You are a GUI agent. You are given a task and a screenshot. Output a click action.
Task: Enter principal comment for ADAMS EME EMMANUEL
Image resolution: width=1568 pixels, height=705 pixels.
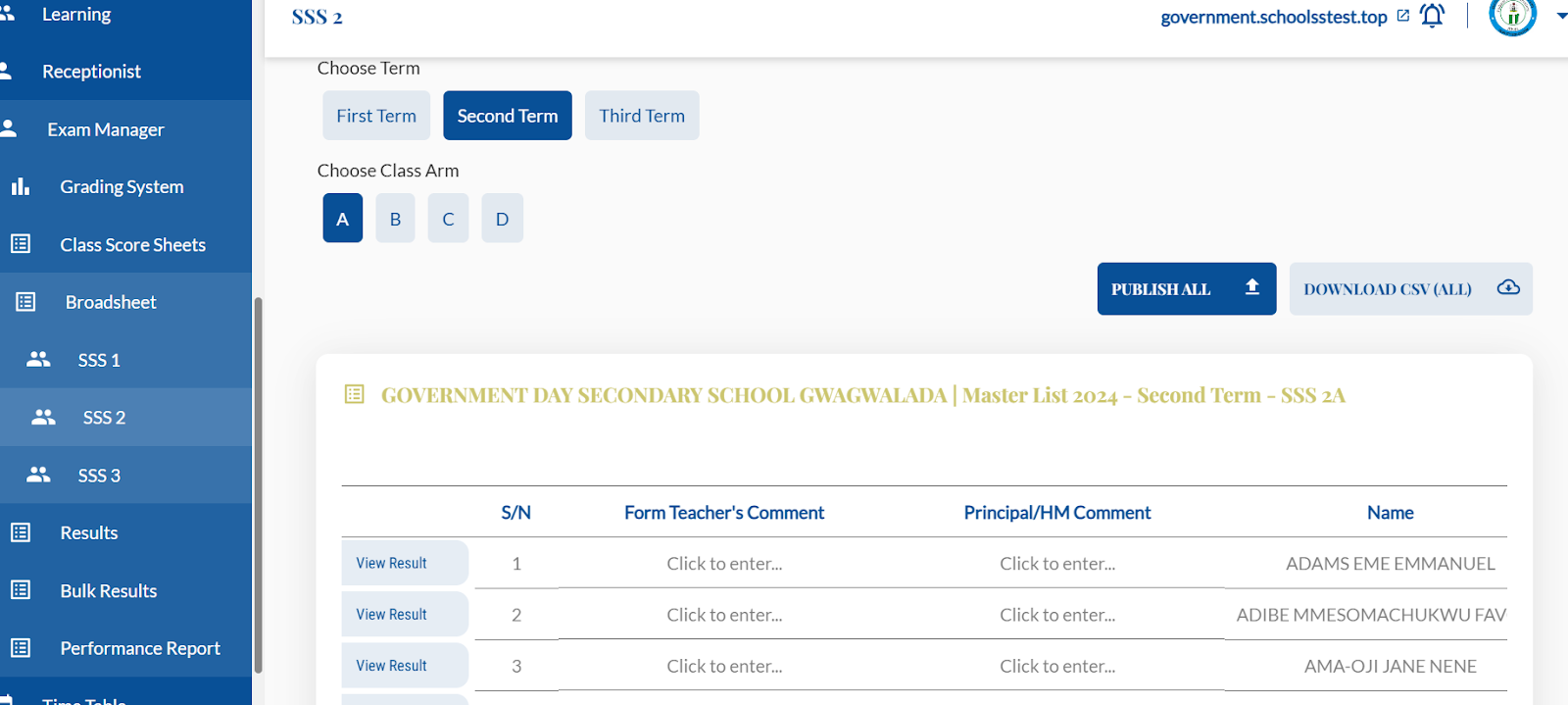pos(1057,564)
